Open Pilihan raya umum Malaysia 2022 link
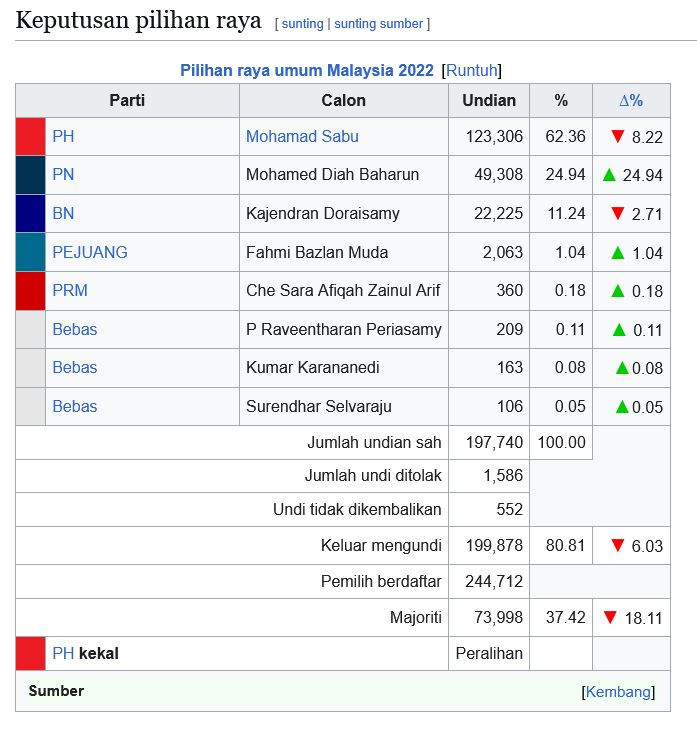 307,70
